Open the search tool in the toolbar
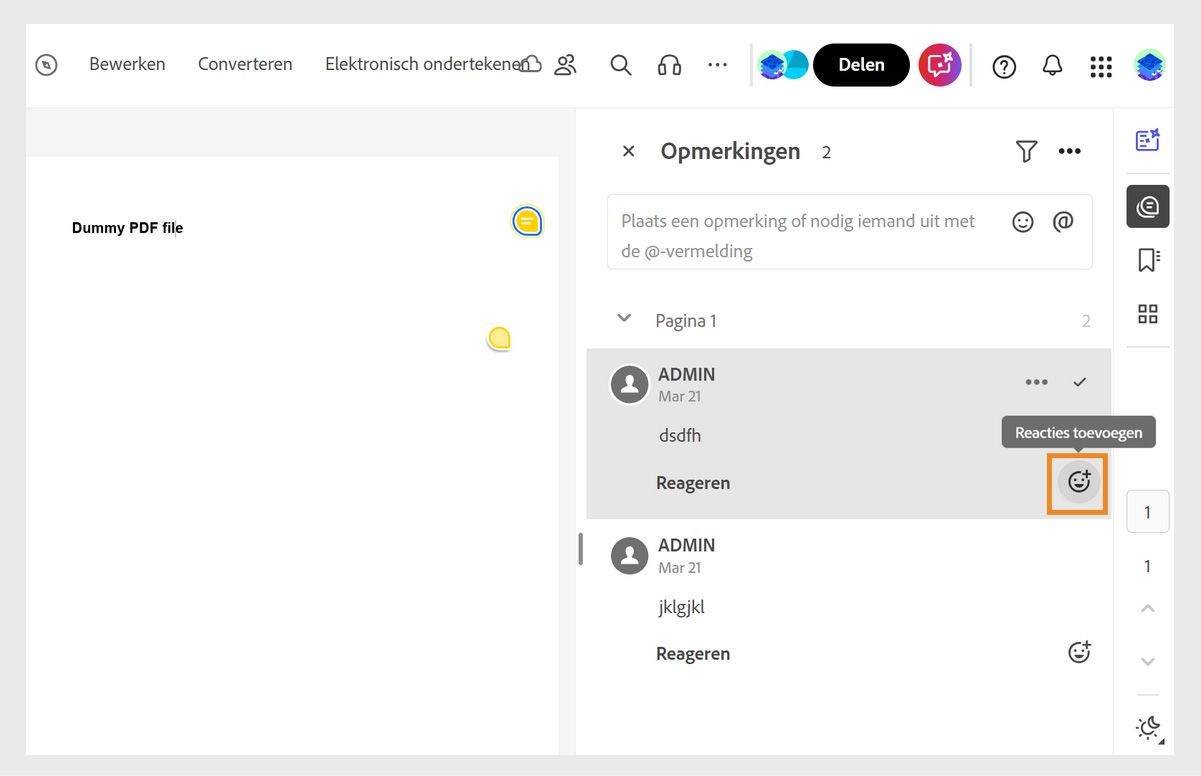Viewport: 1201px width, 776px height. click(x=620, y=64)
